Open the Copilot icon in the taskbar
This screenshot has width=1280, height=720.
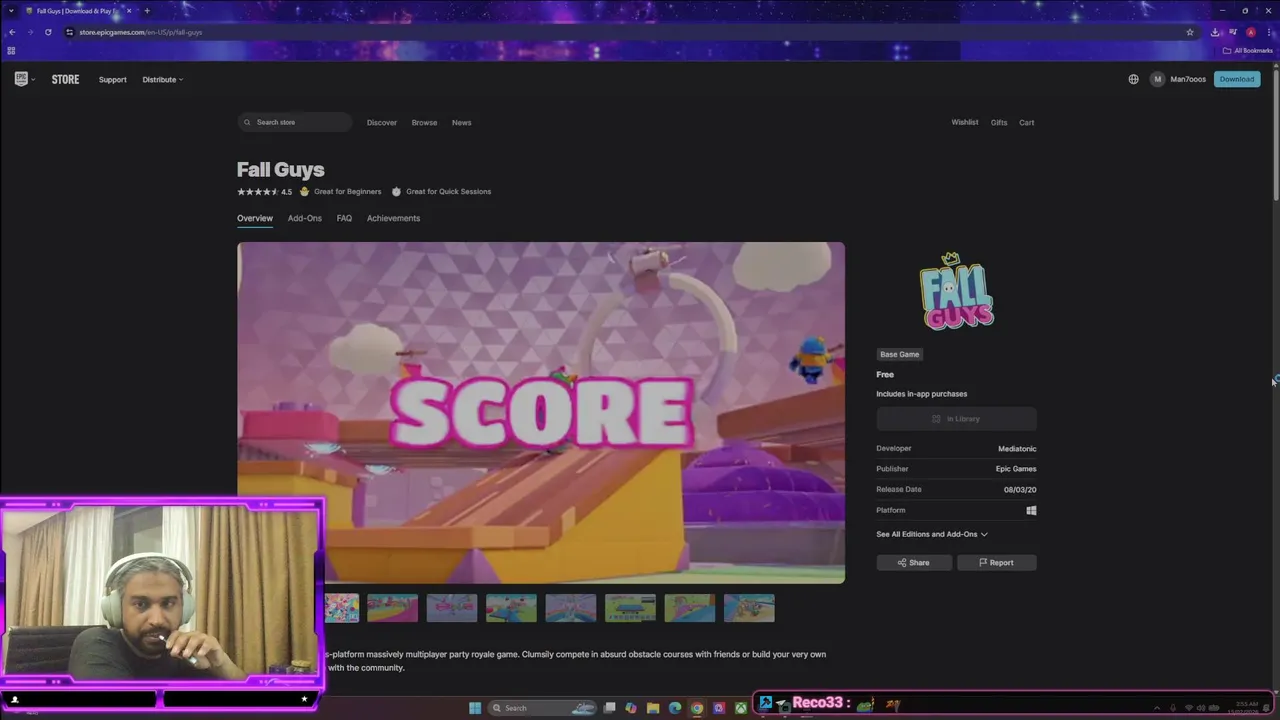(631, 708)
